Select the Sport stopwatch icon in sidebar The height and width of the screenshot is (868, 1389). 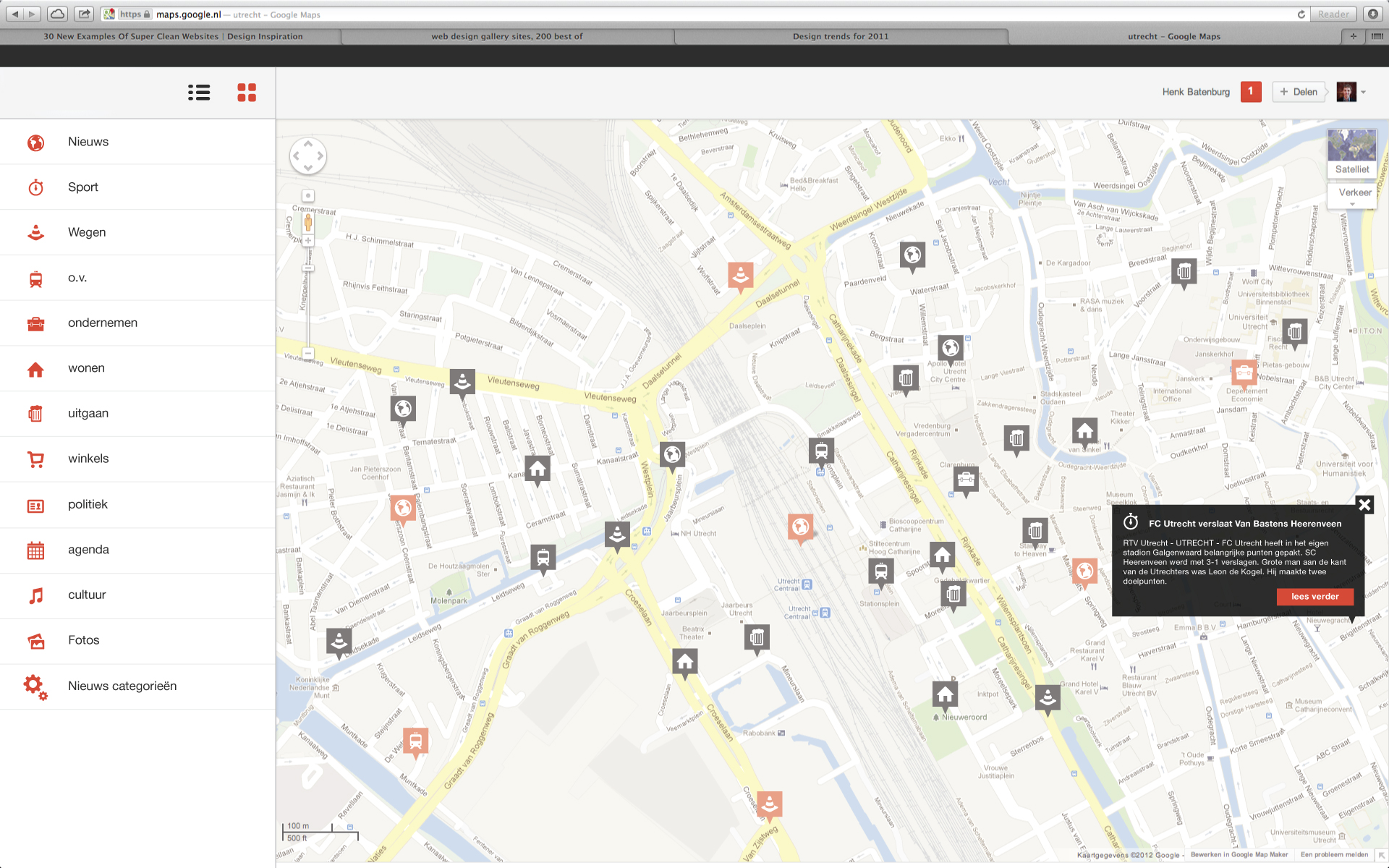35,187
